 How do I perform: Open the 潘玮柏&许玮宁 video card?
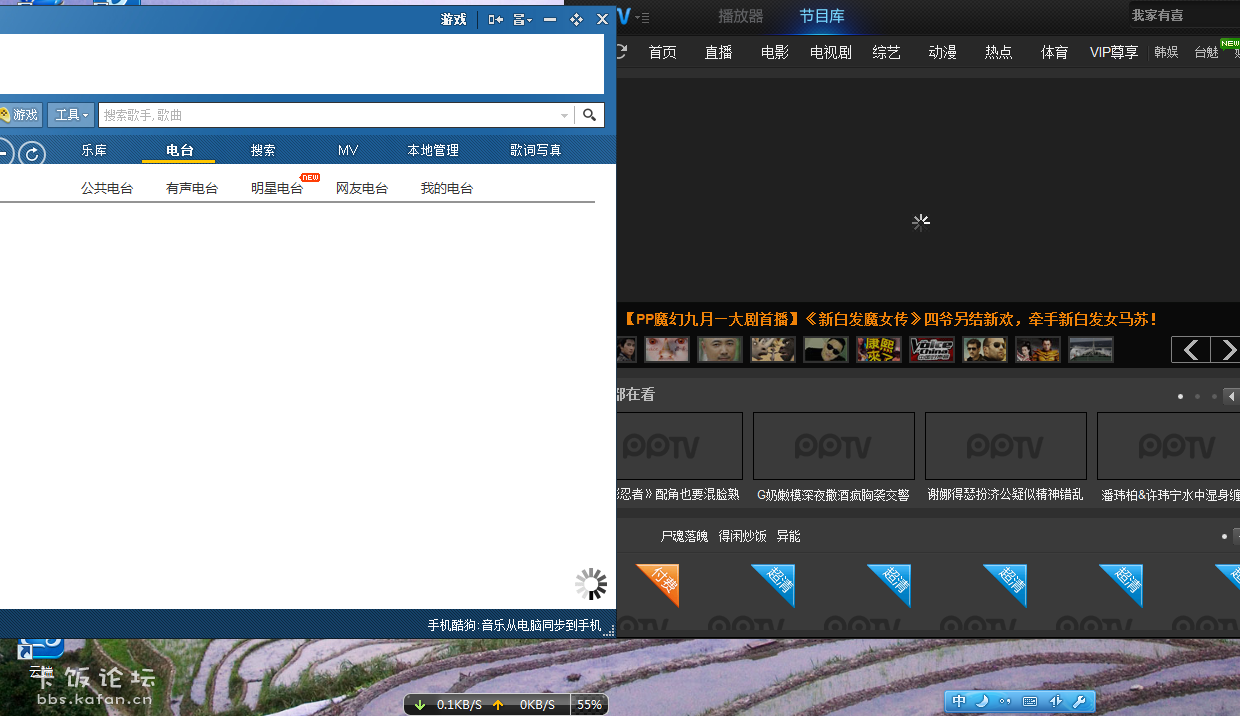point(1168,457)
